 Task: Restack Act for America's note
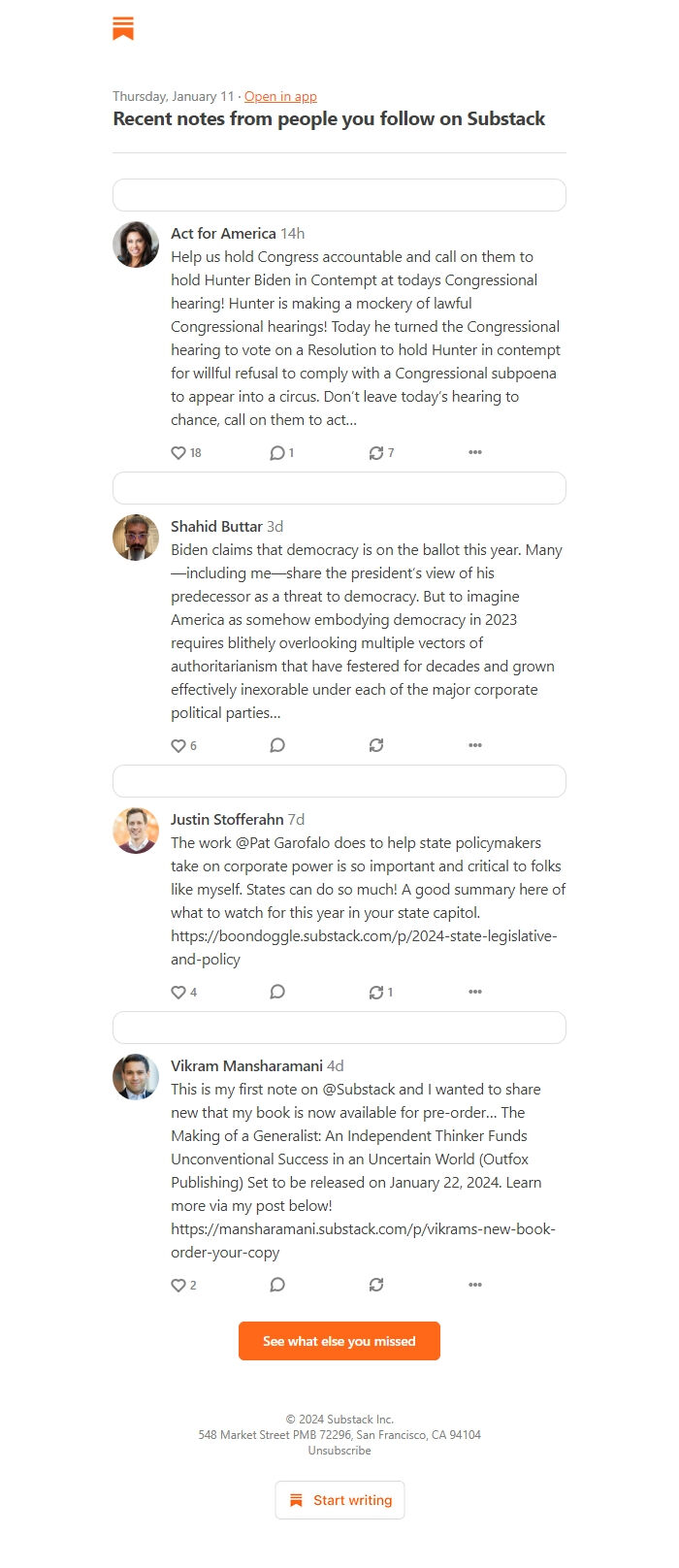click(375, 452)
